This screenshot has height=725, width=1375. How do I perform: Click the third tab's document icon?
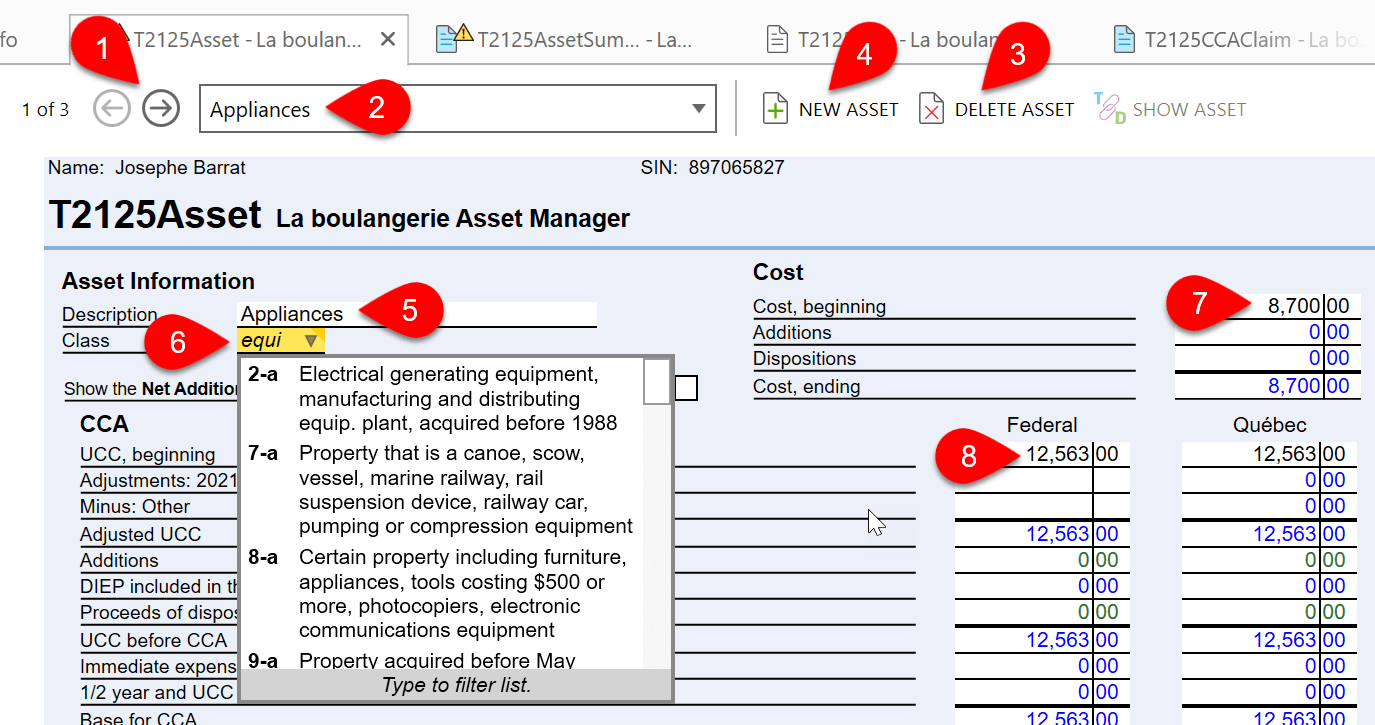pos(777,40)
